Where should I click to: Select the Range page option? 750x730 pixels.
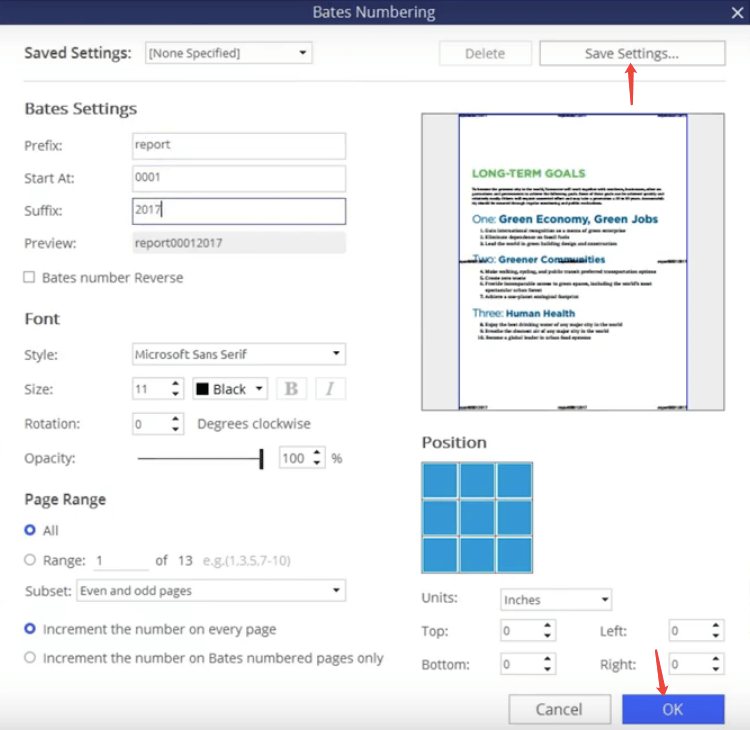(x=30, y=561)
